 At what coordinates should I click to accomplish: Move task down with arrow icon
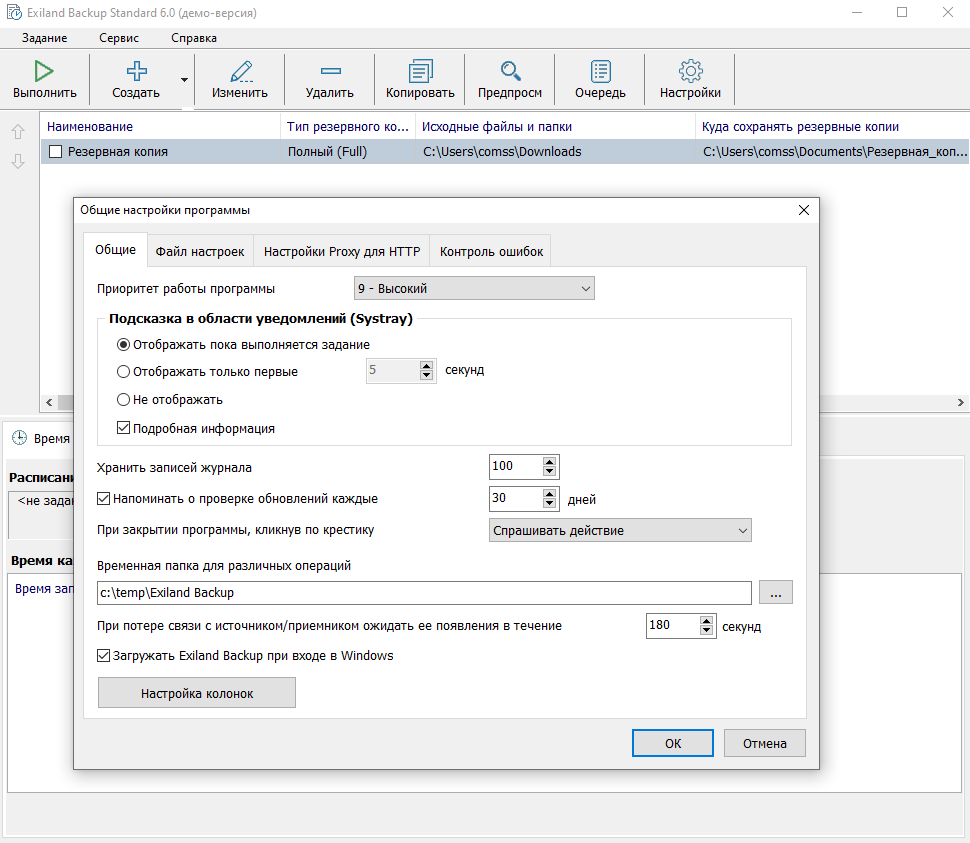tap(18, 161)
